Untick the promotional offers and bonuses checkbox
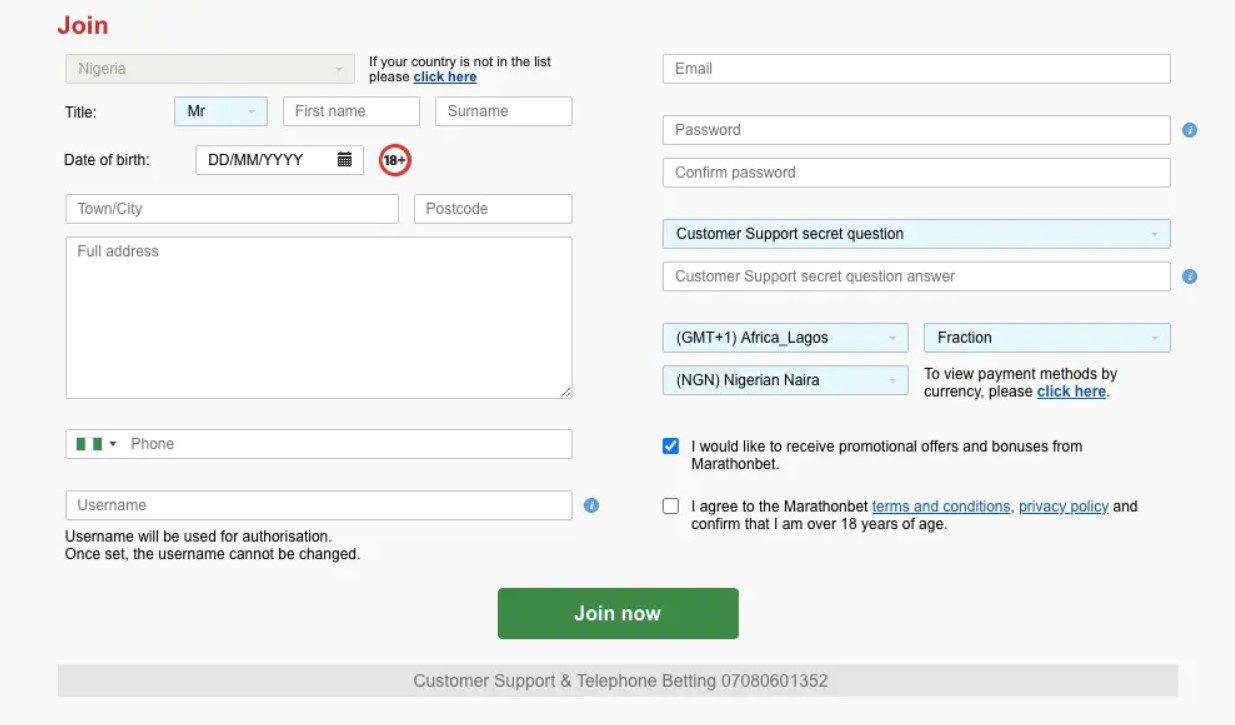 (x=671, y=446)
